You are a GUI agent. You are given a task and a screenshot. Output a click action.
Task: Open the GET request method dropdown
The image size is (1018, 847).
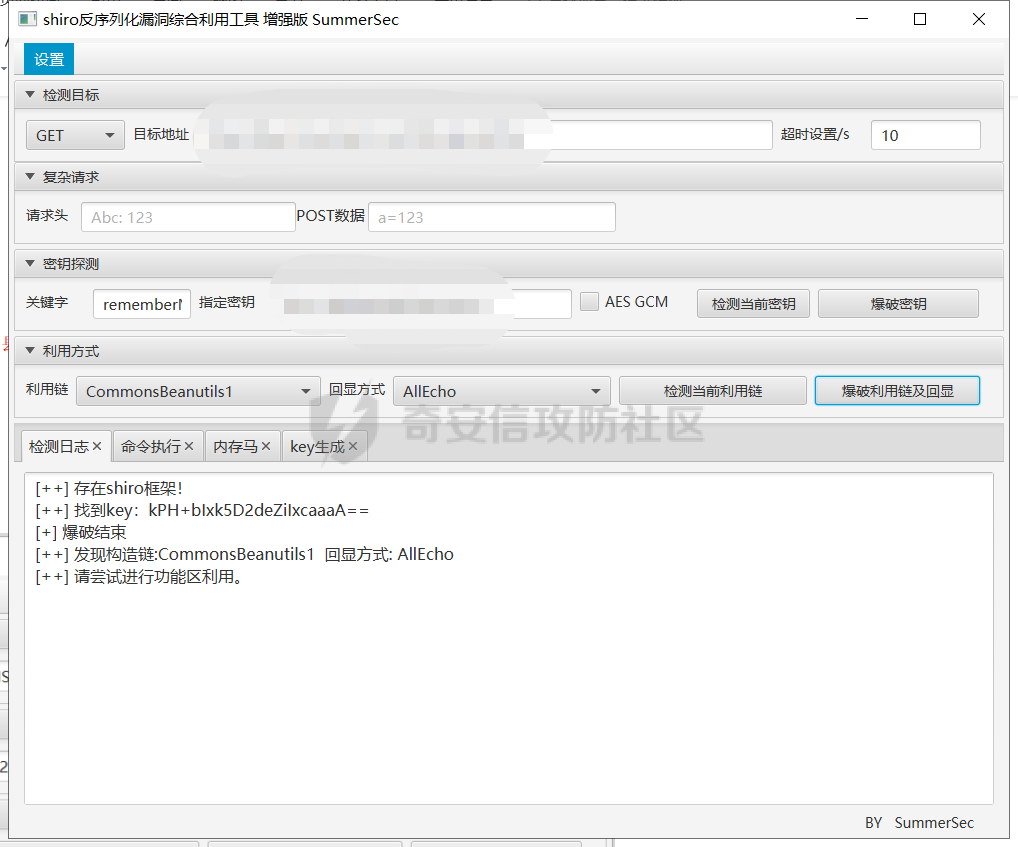(x=75, y=135)
